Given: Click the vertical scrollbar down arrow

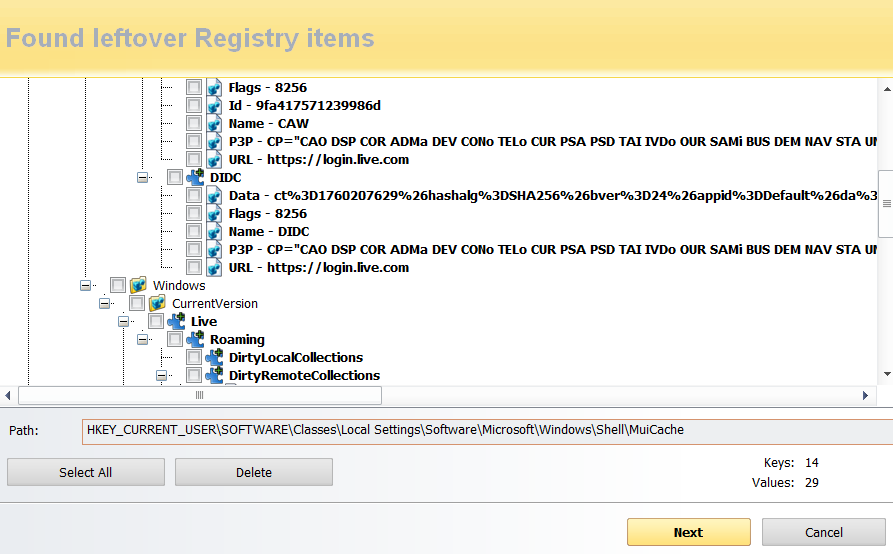Looking at the screenshot, I should [887, 374].
